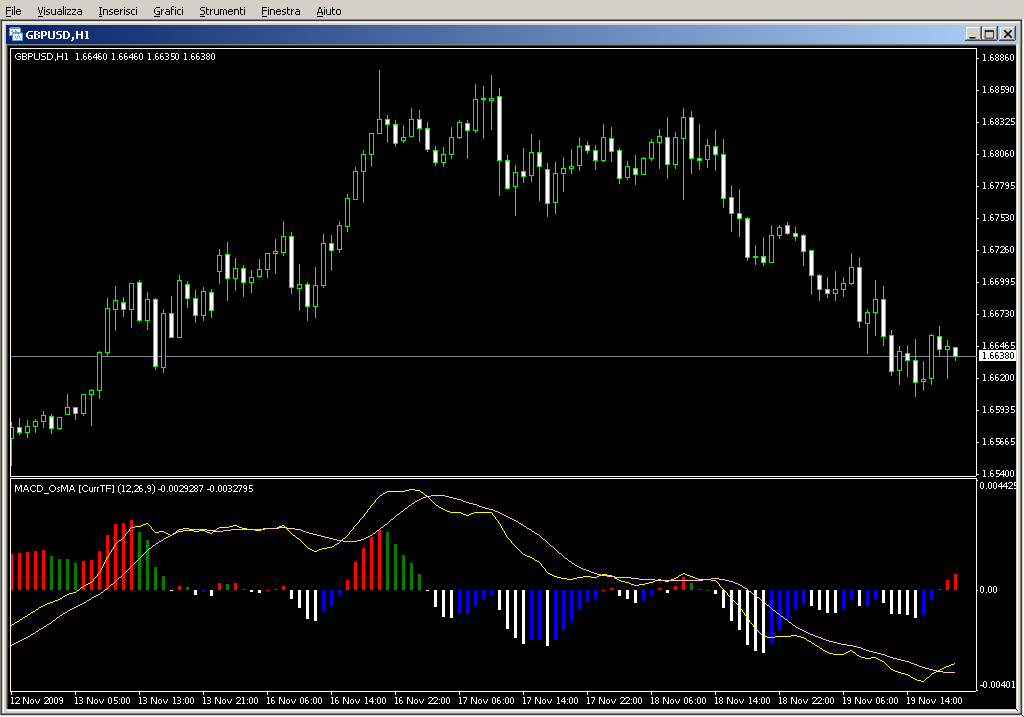Click the 1.68860 price scale label
The height and width of the screenshot is (717, 1024).
999,57
